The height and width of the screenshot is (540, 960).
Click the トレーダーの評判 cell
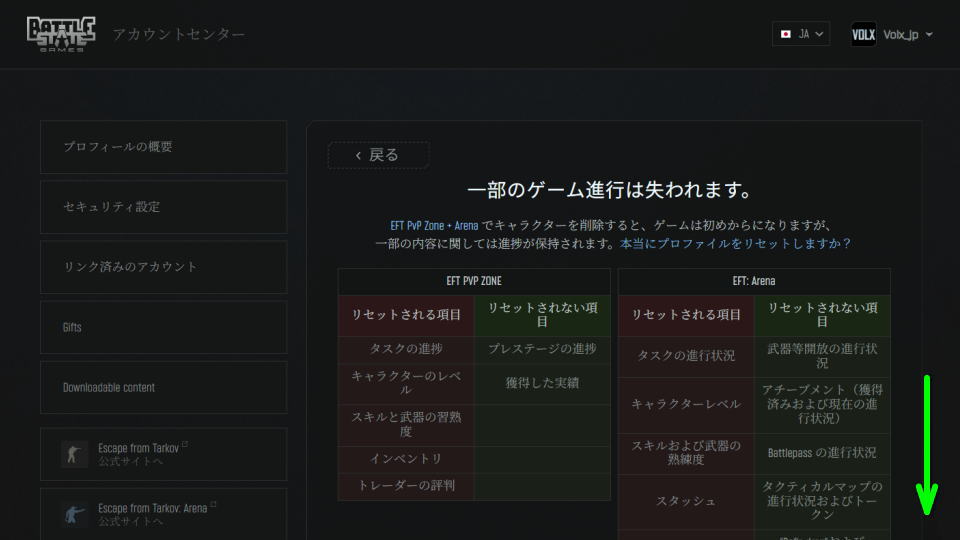406,486
